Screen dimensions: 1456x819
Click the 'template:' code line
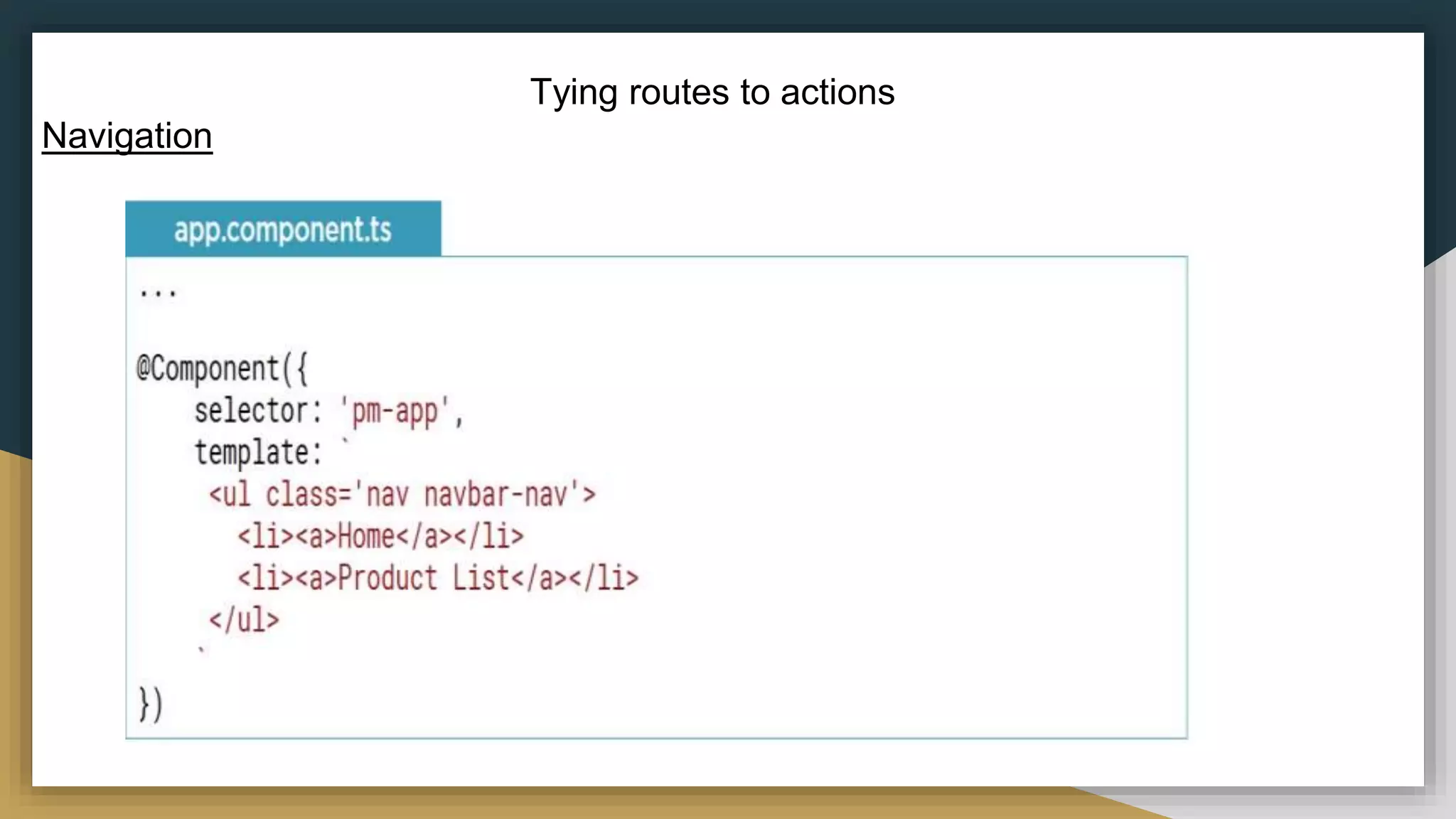272,452
